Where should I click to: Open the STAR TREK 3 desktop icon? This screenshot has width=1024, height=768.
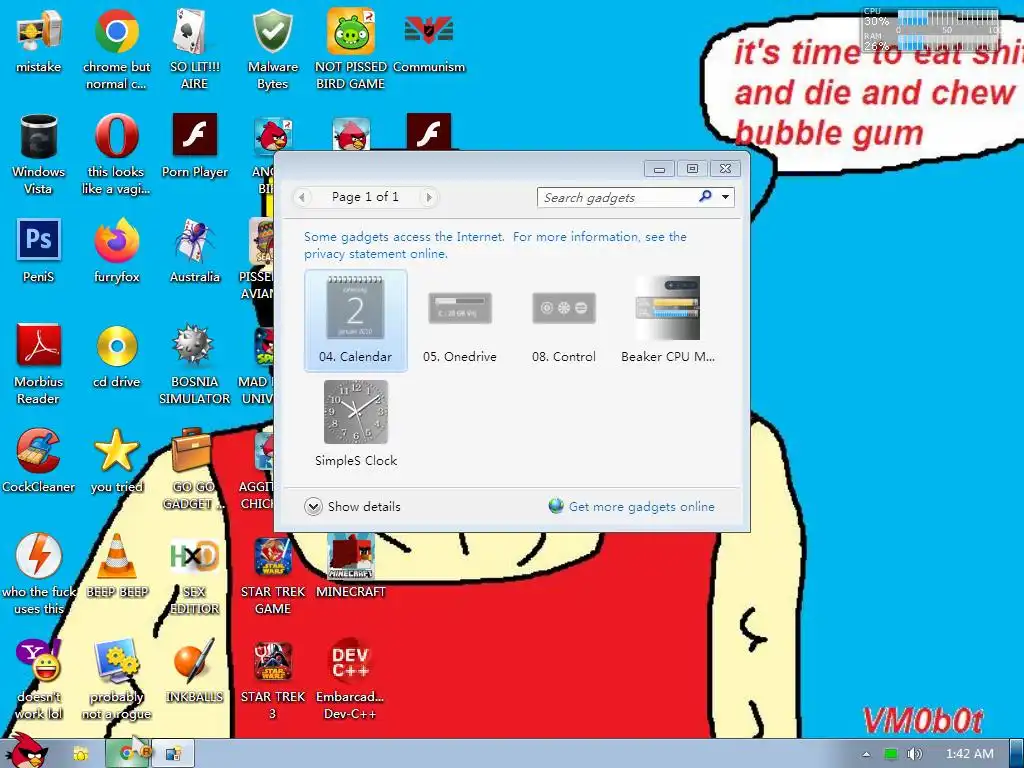[272, 680]
